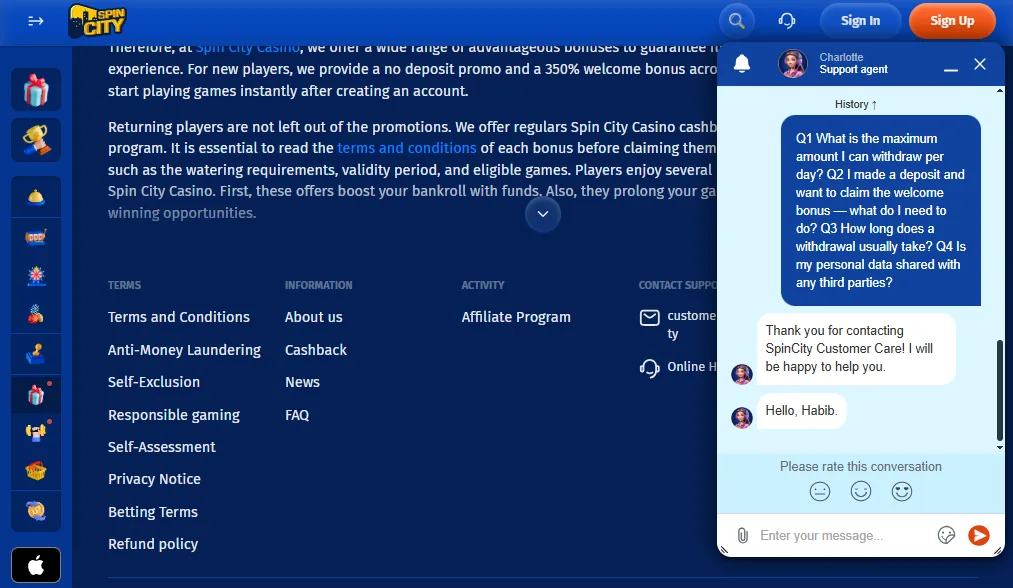1013x588 pixels.
Task: Click the Apple app download button
Action: [36, 565]
